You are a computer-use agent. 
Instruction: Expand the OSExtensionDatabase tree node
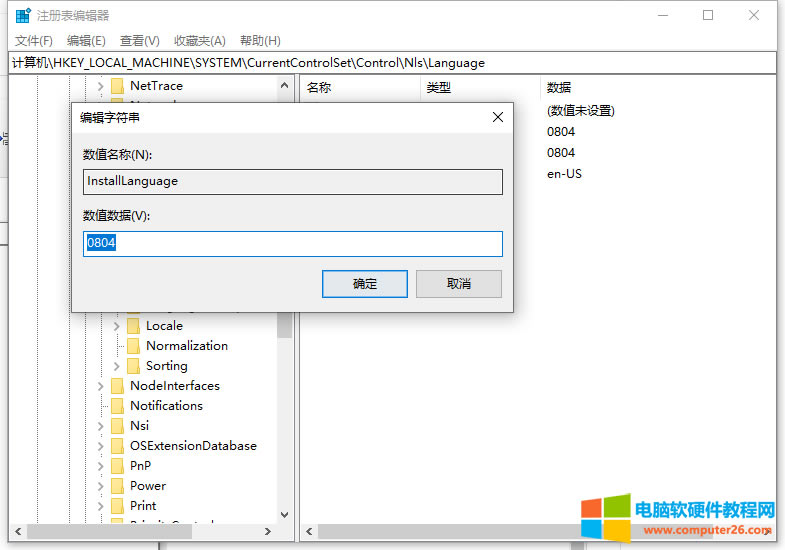(101, 446)
